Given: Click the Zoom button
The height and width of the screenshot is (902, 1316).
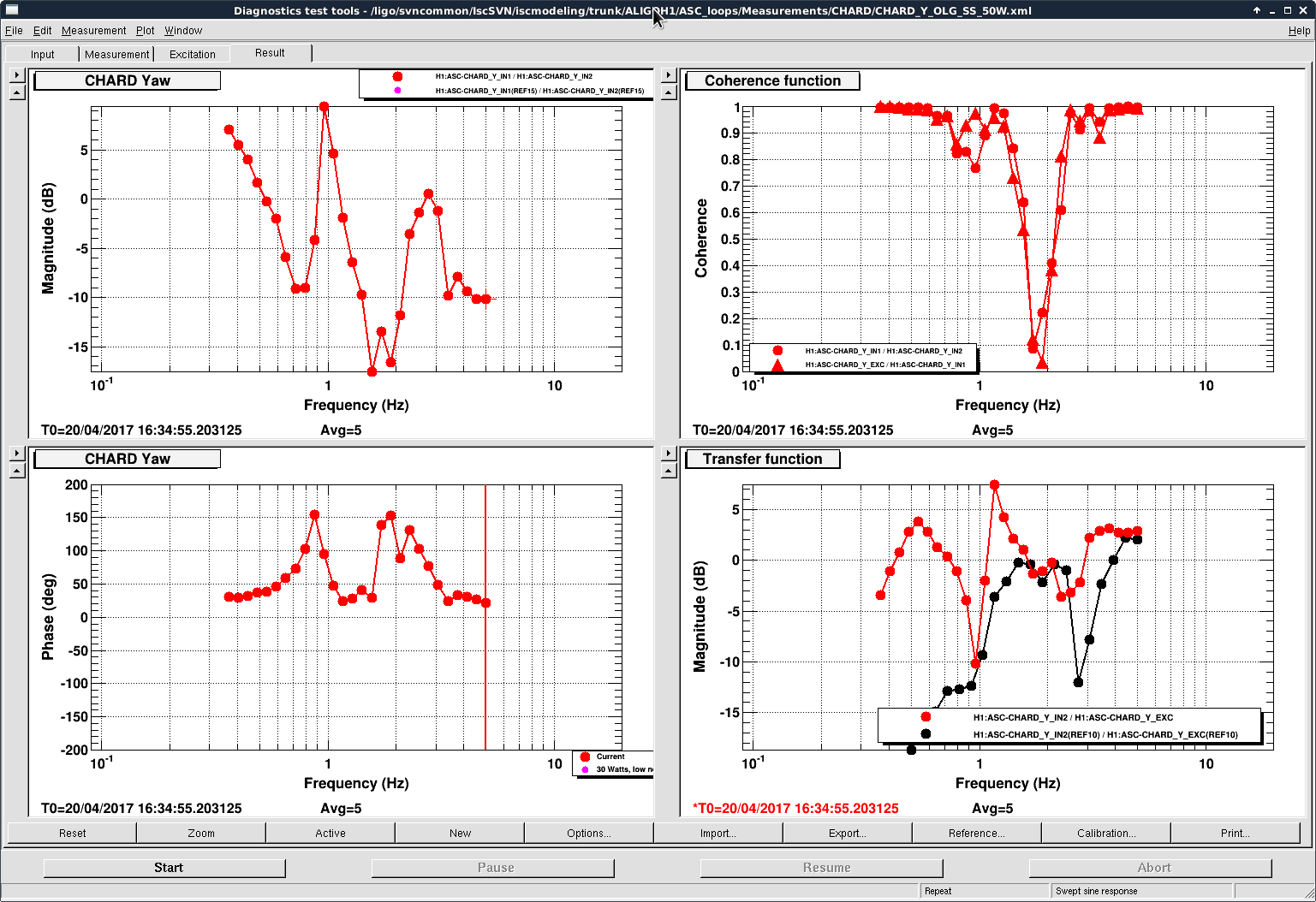Looking at the screenshot, I should [x=201, y=833].
